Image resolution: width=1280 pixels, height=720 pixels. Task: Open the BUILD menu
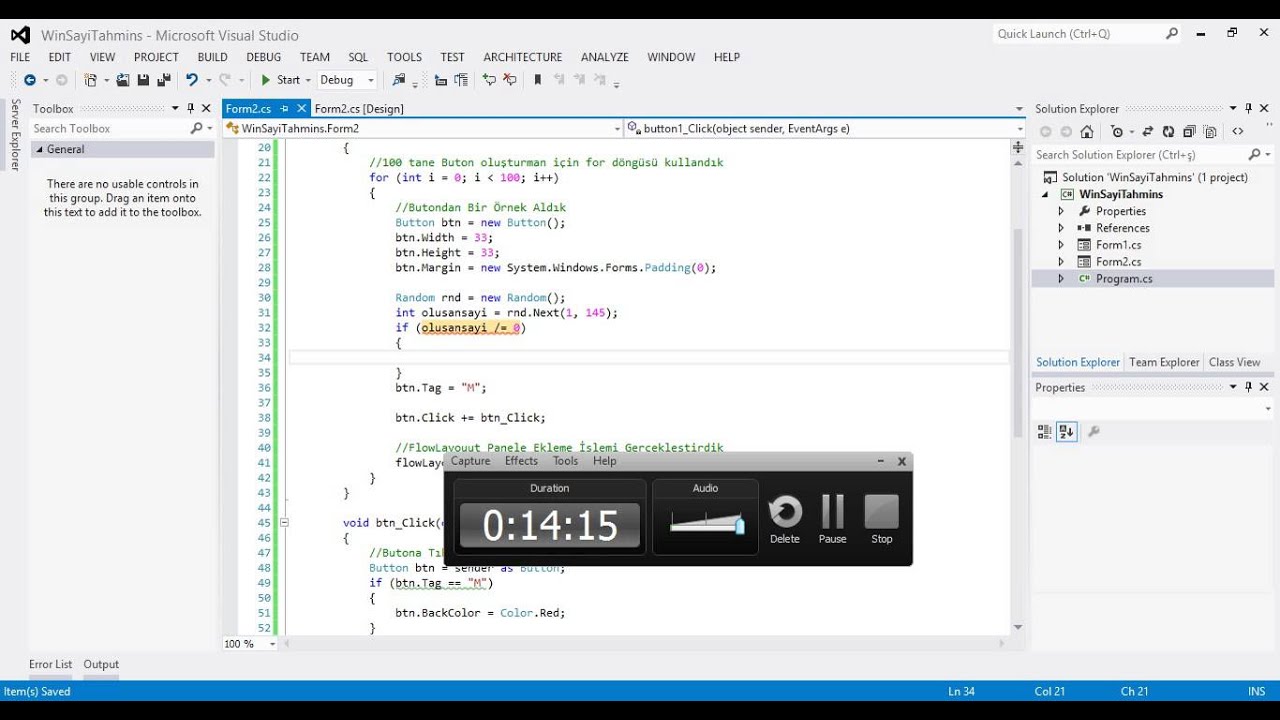coord(212,57)
